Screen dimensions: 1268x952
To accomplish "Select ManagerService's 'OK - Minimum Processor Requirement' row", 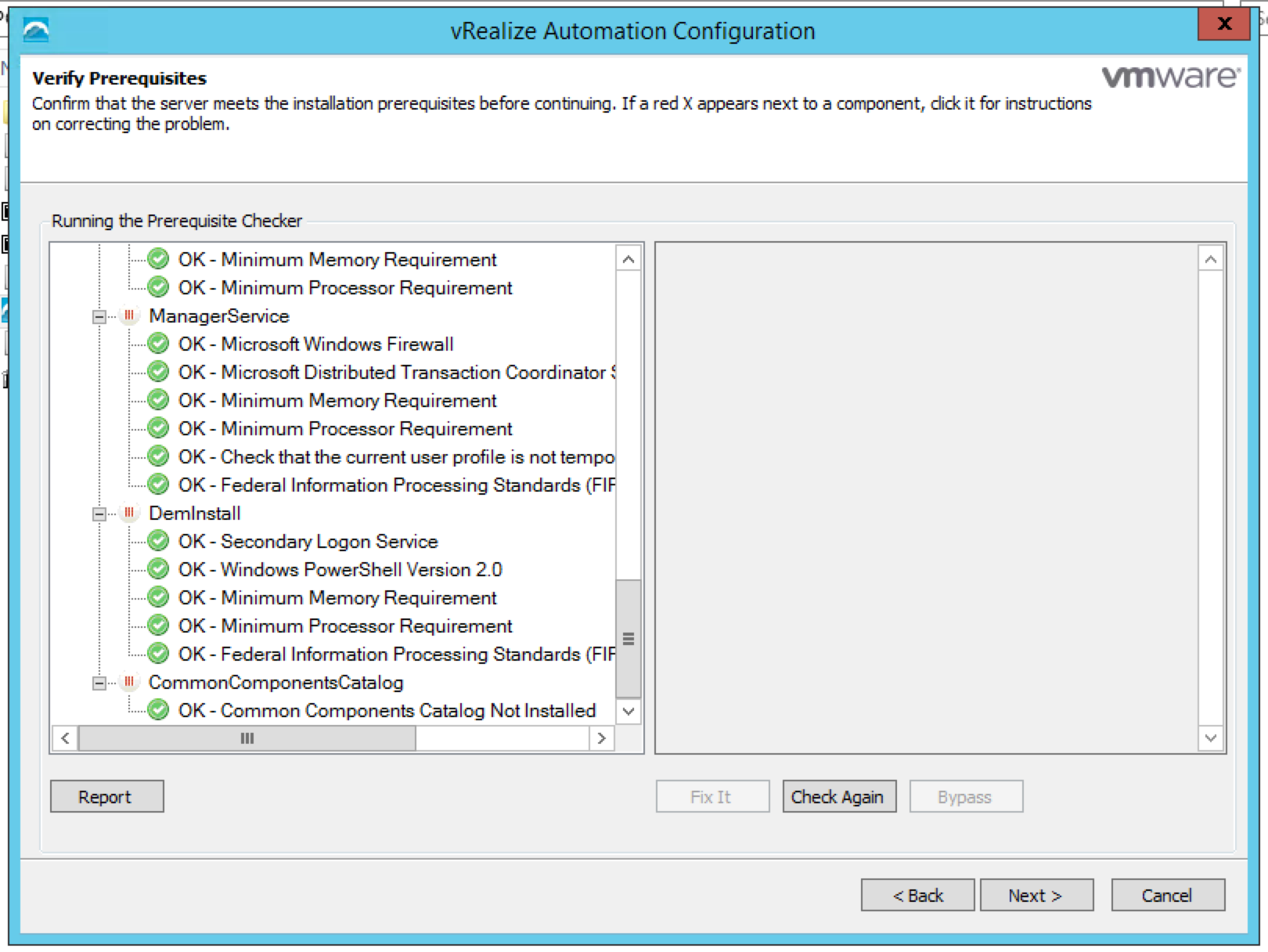I will [x=345, y=428].
